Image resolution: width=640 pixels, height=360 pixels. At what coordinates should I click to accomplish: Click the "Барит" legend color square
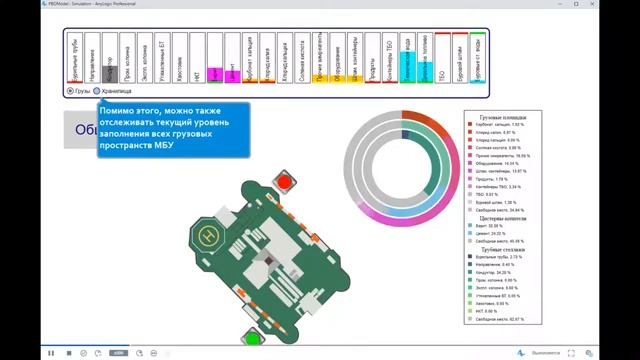[x=470, y=225]
